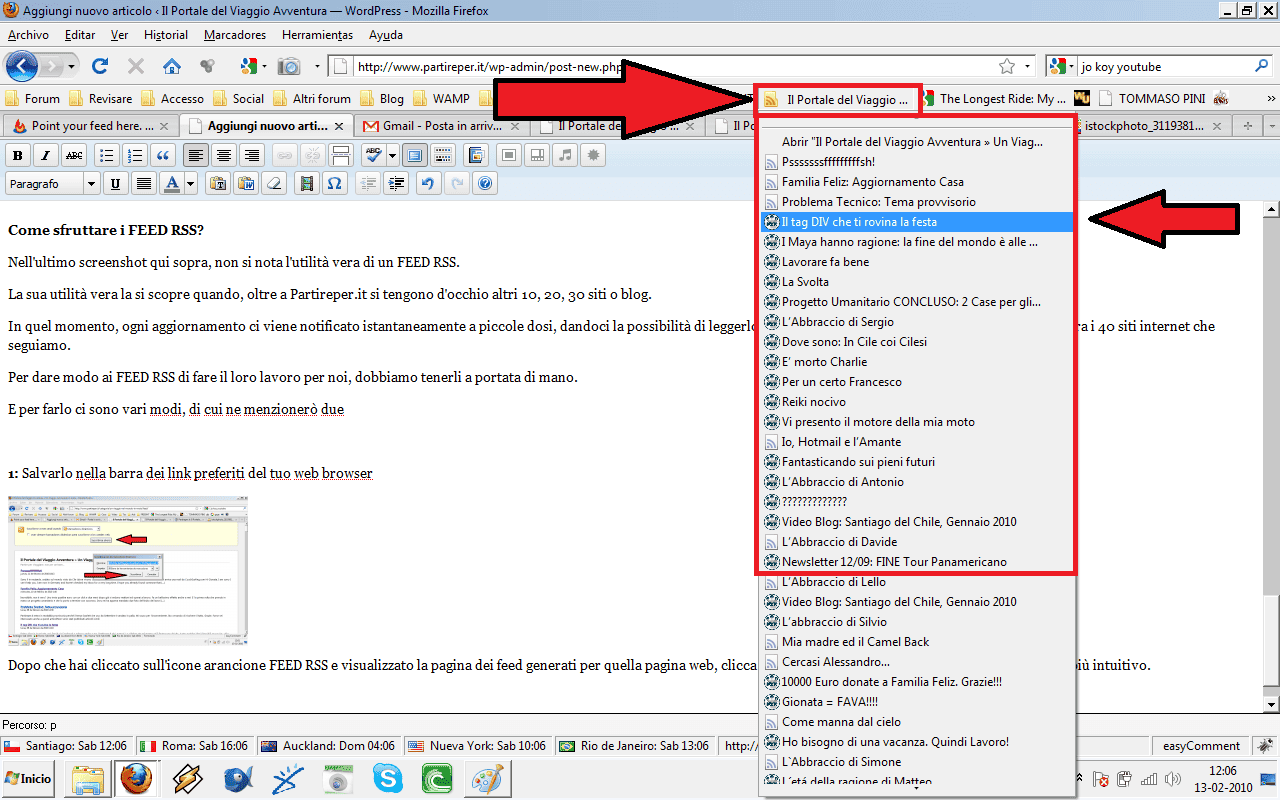This screenshot has width=1280, height=800.
Task: Open the back/forward history dropdown arrow
Action: coord(70,67)
